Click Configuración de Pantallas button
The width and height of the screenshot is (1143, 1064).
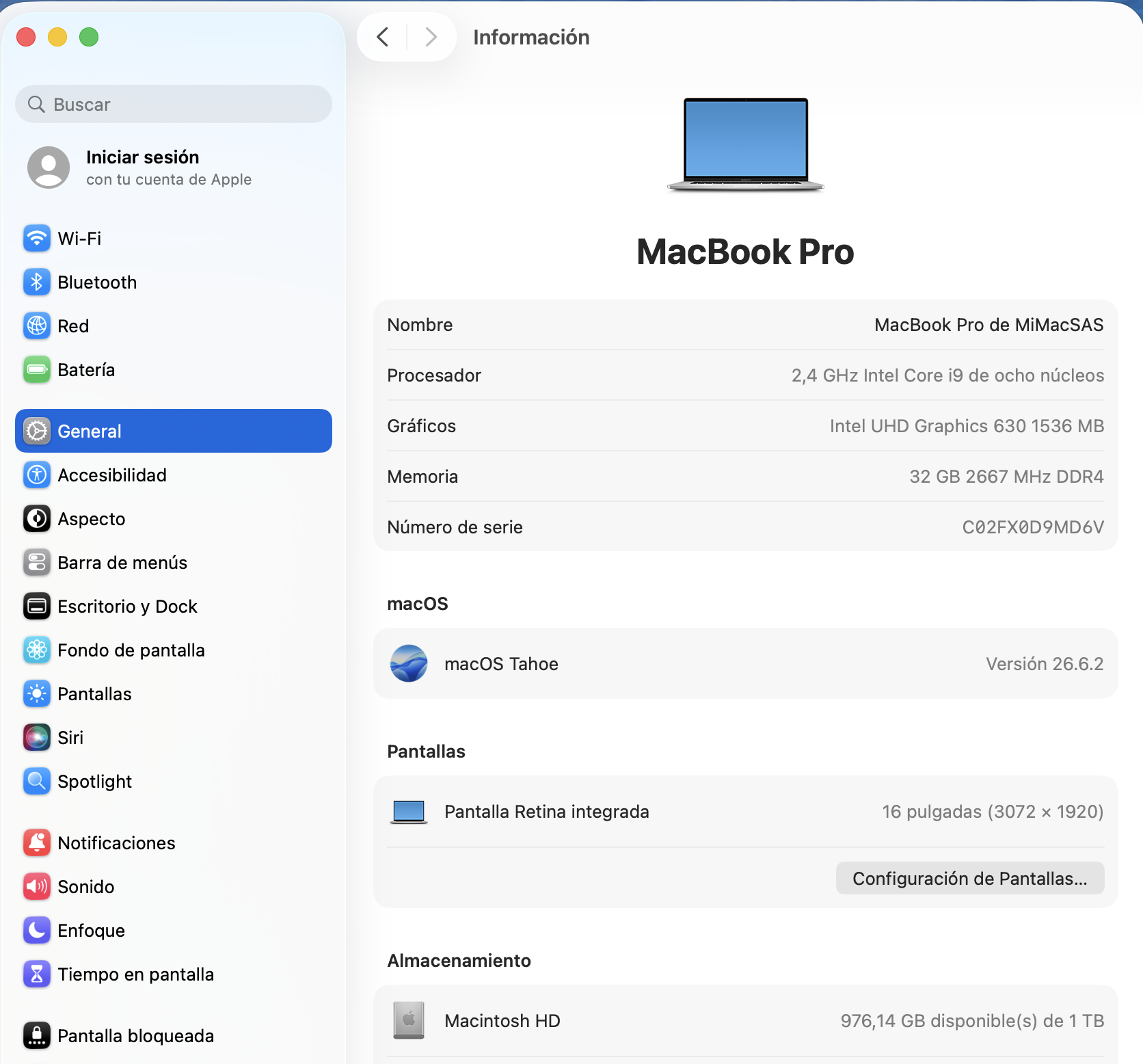970,879
